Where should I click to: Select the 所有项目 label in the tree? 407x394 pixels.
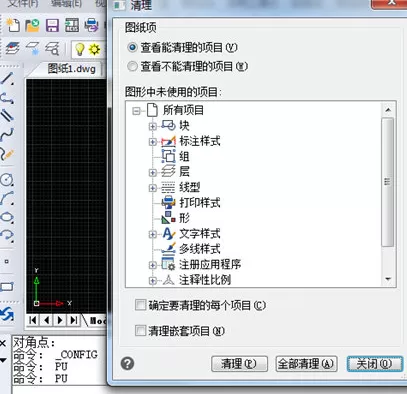[183, 110]
